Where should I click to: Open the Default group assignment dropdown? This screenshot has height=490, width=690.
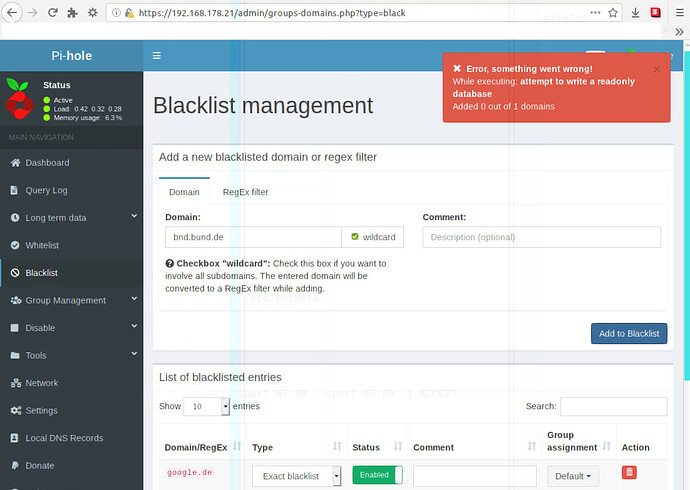pyautogui.click(x=572, y=476)
